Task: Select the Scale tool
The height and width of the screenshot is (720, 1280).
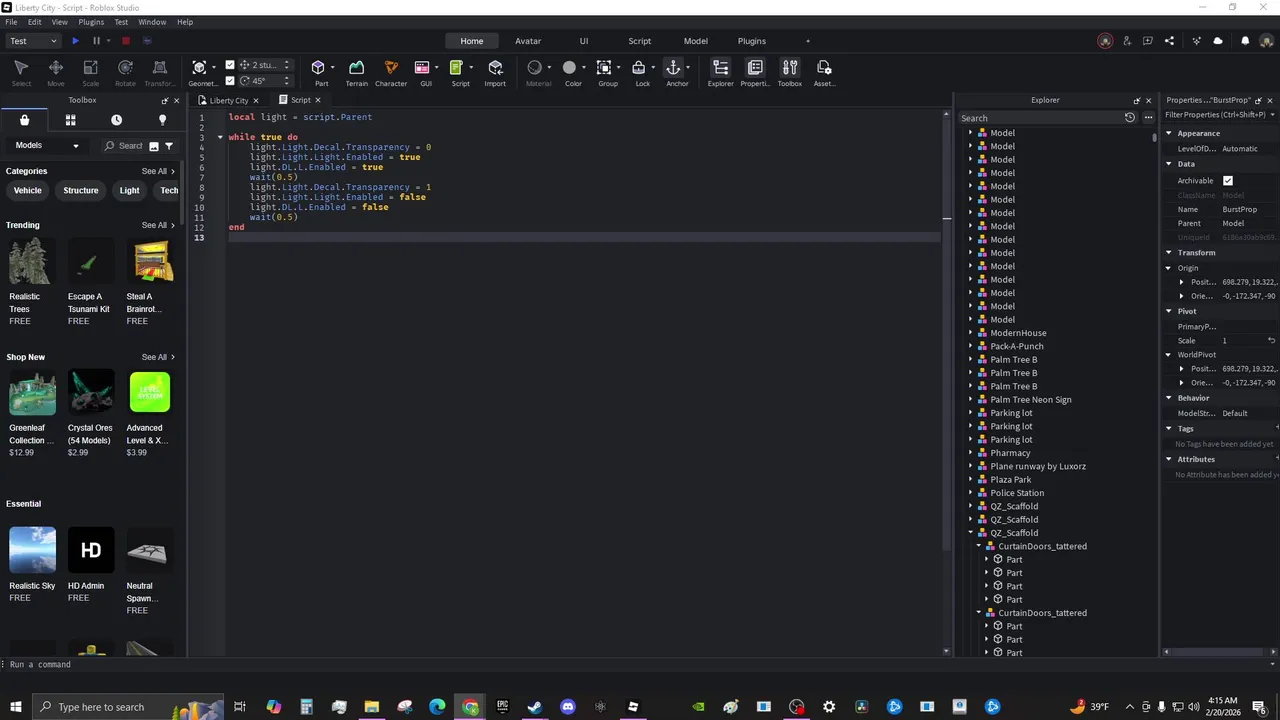Action: (90, 73)
